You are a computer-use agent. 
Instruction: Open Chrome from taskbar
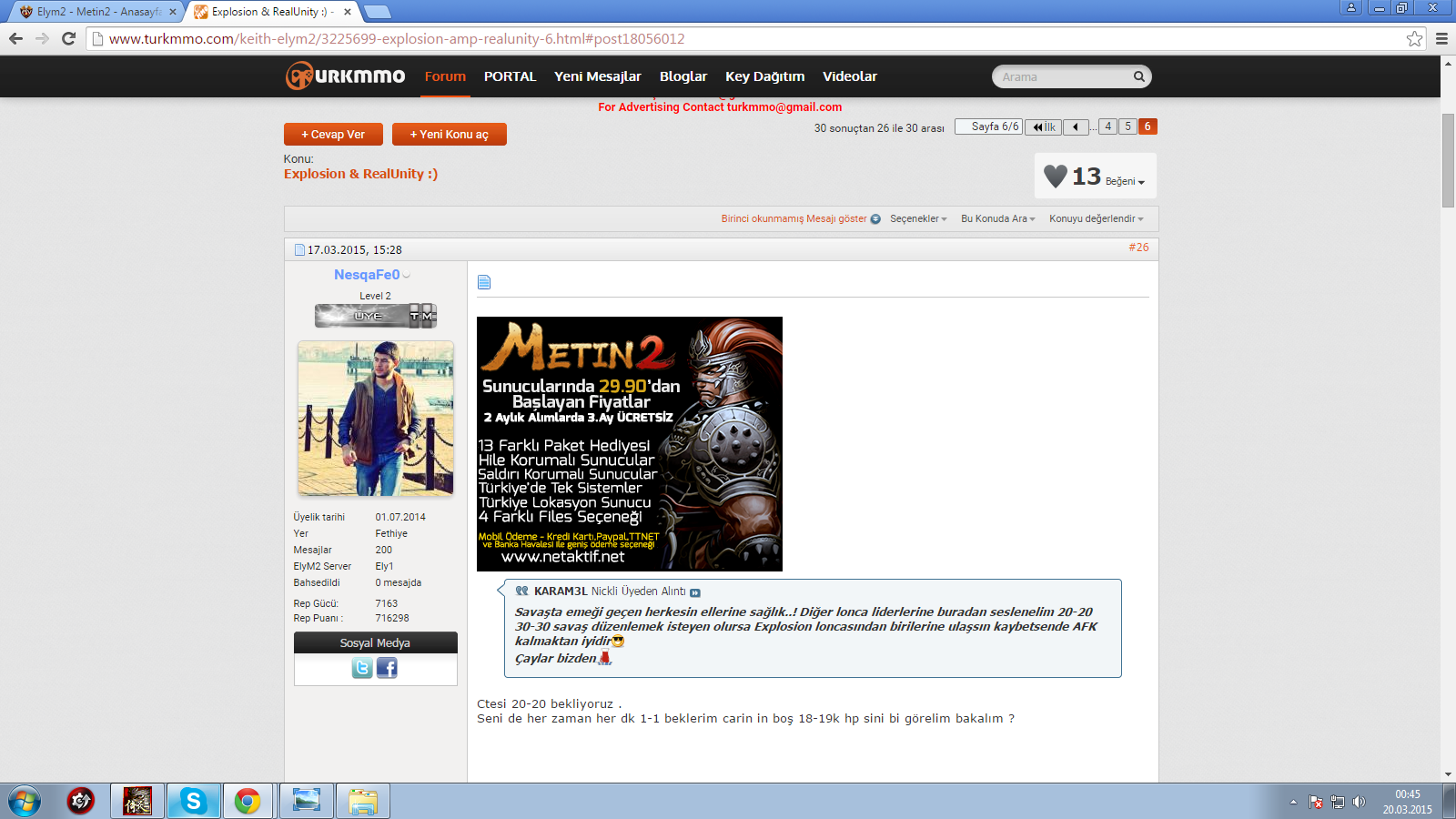[248, 801]
